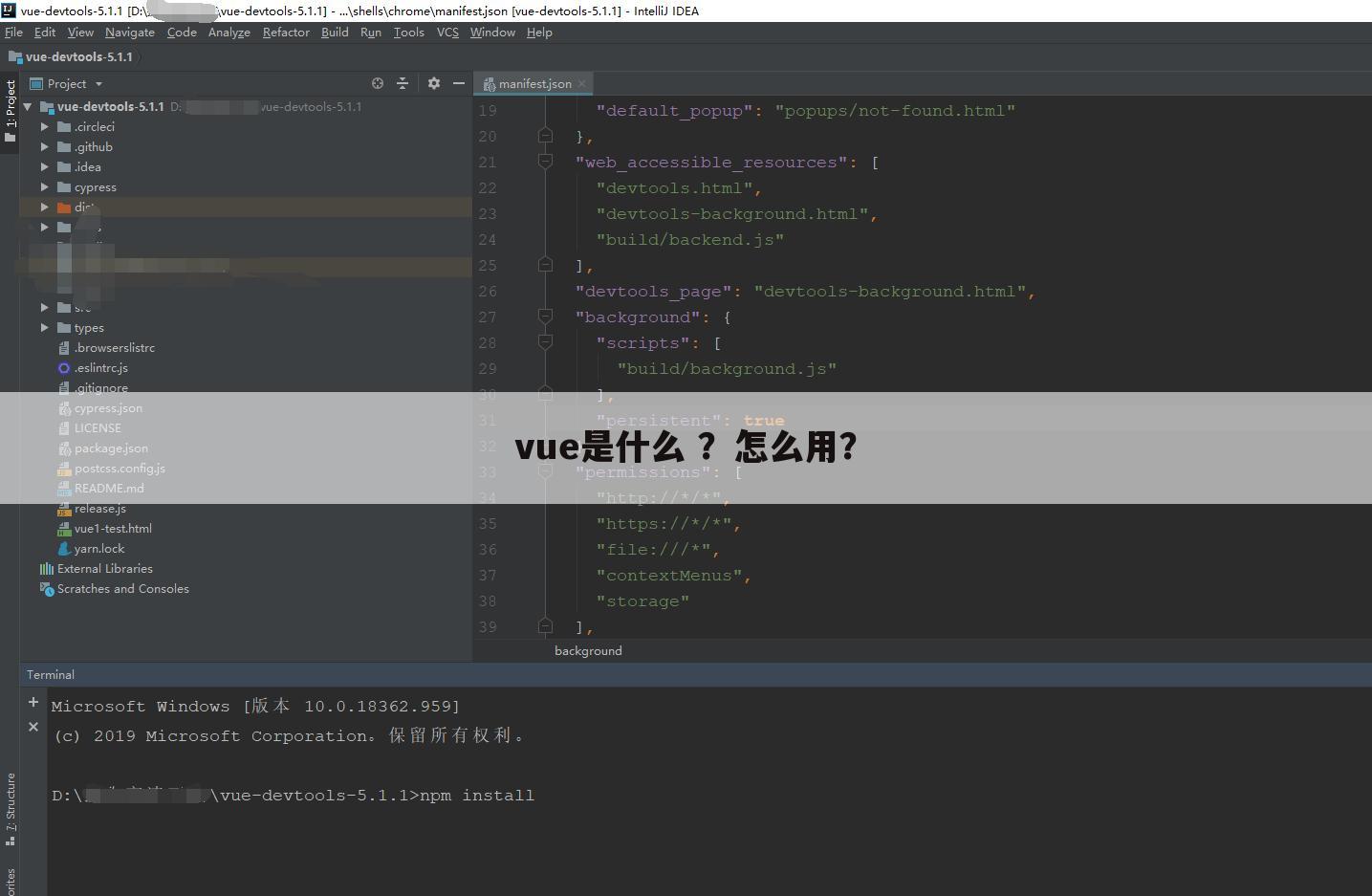
Task: Expand the .circleci folder
Action: (x=44, y=126)
